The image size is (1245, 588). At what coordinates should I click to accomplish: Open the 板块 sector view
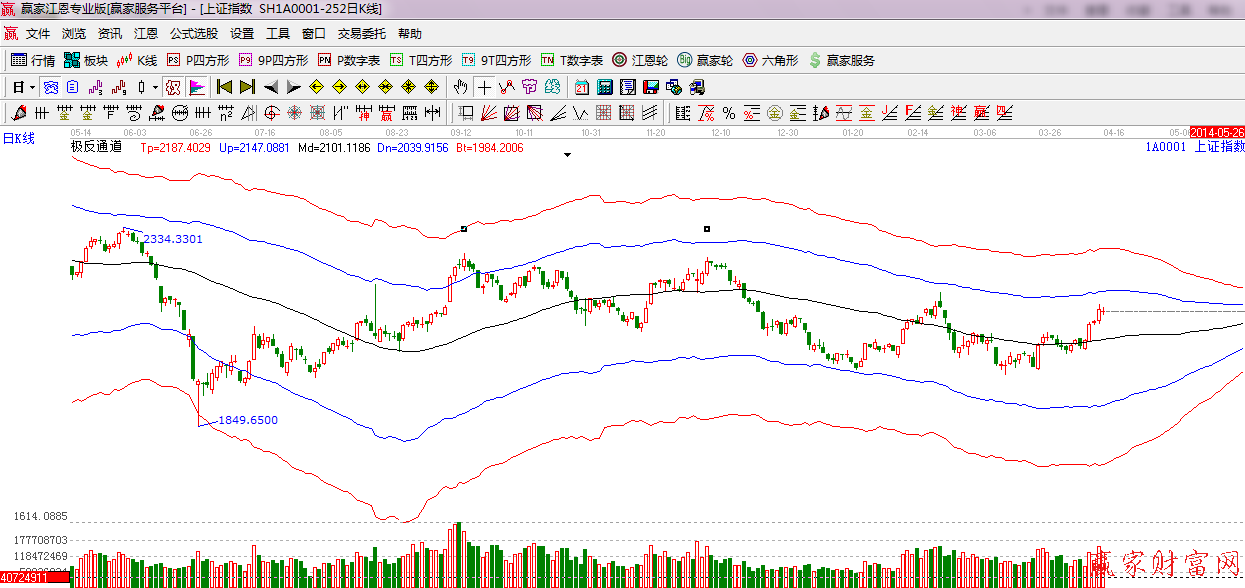coord(86,60)
